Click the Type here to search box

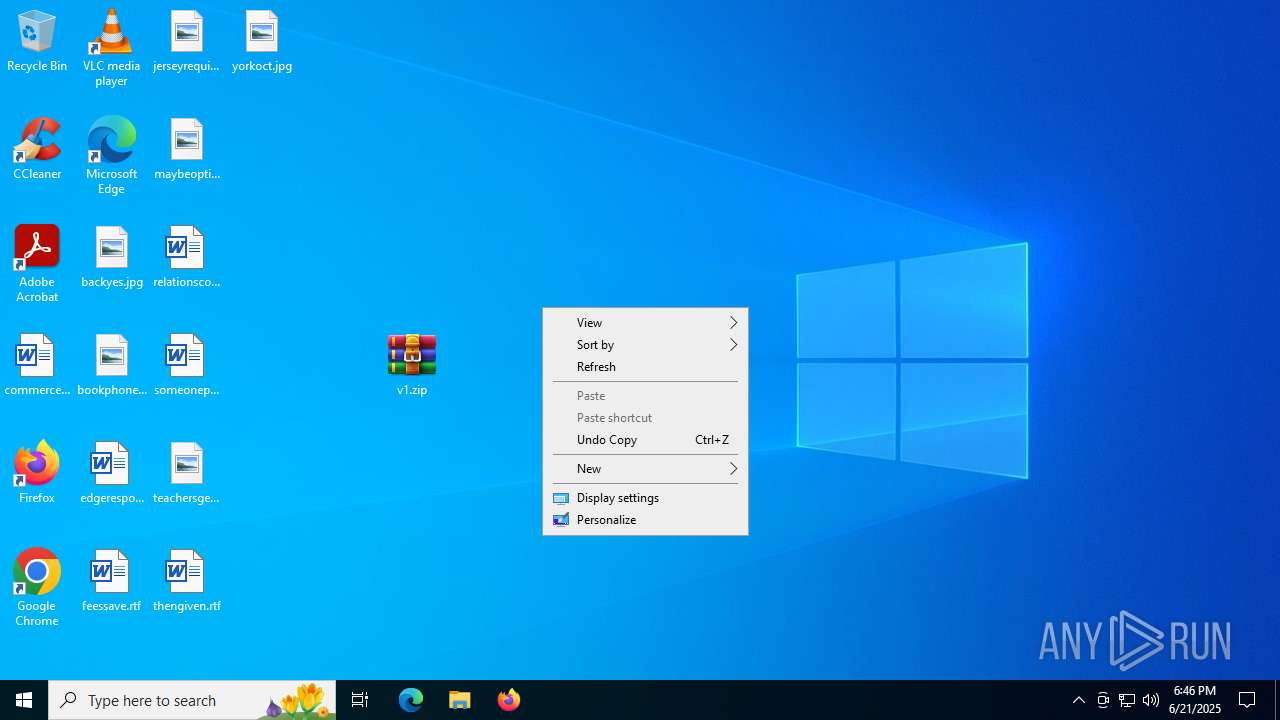click(192, 700)
